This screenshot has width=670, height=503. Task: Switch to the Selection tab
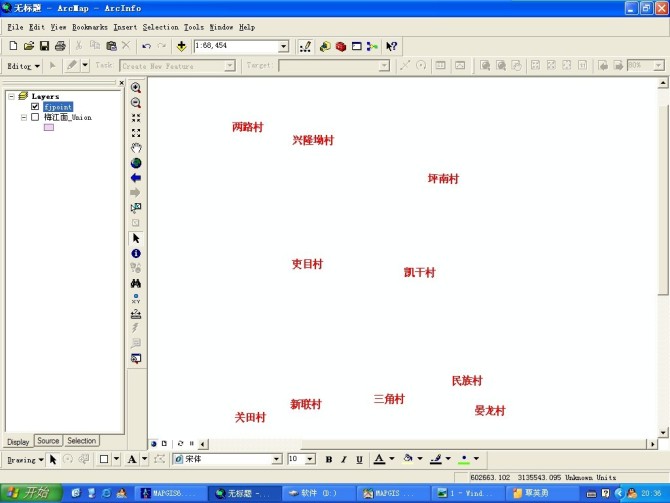pyautogui.click(x=81, y=441)
